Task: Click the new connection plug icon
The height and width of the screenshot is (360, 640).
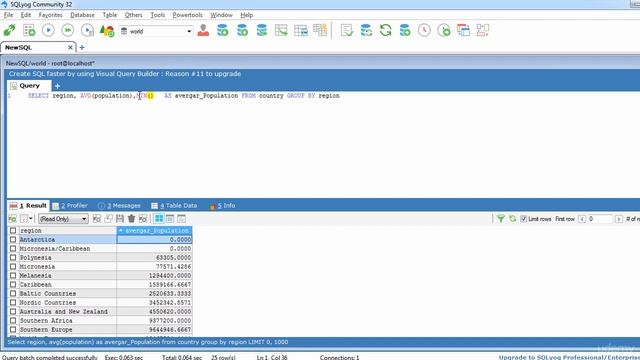Action: pos(9,30)
